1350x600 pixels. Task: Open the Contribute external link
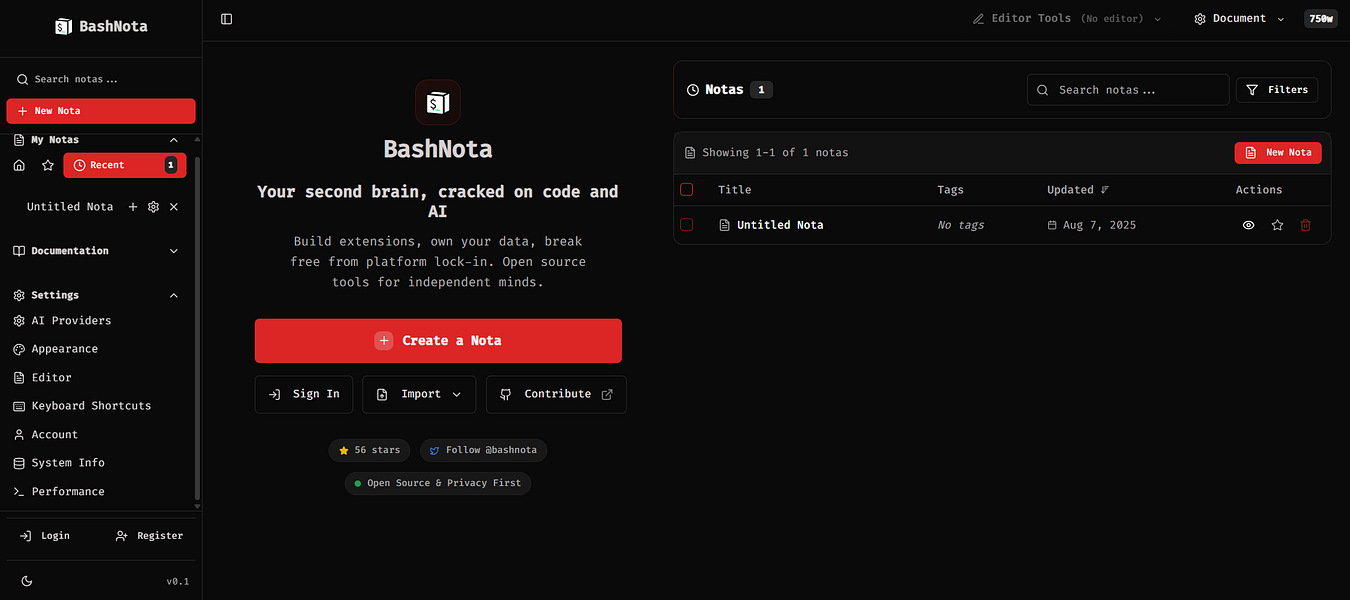[556, 394]
